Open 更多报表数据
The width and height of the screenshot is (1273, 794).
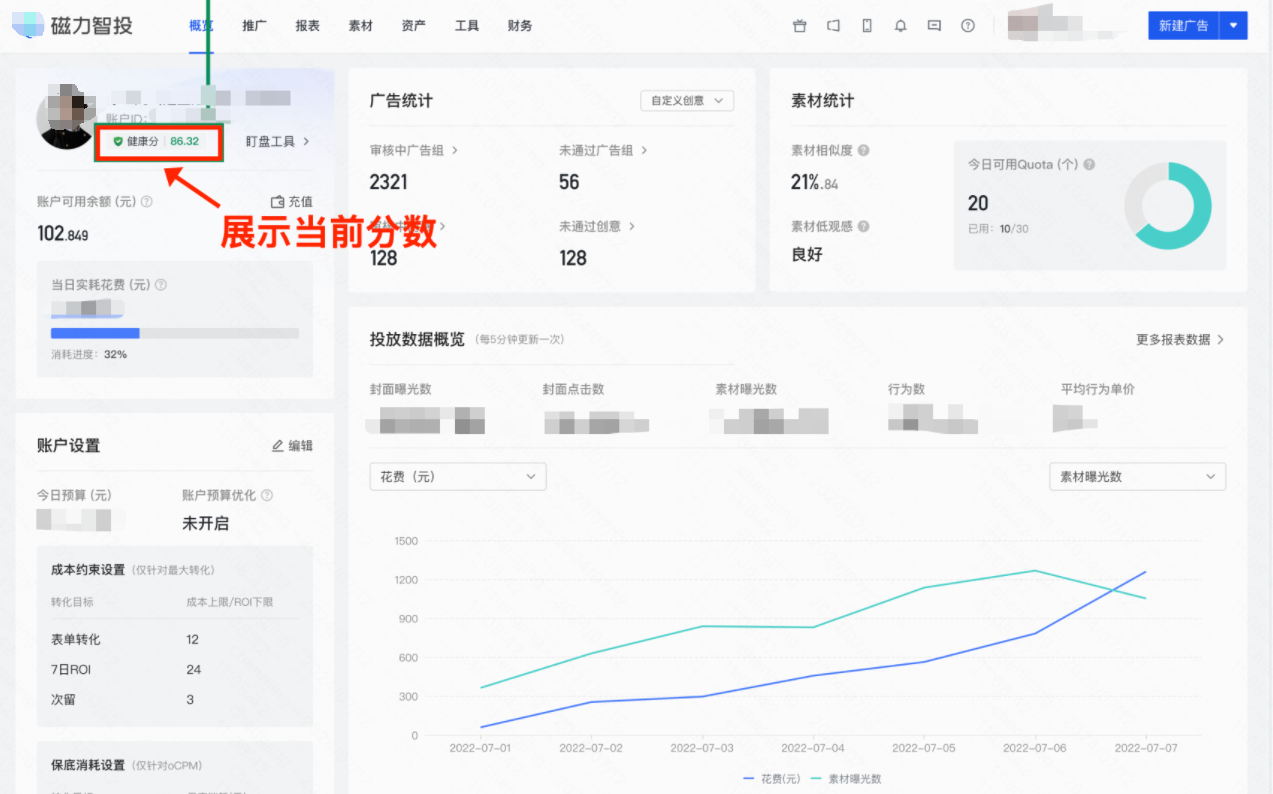point(1180,339)
